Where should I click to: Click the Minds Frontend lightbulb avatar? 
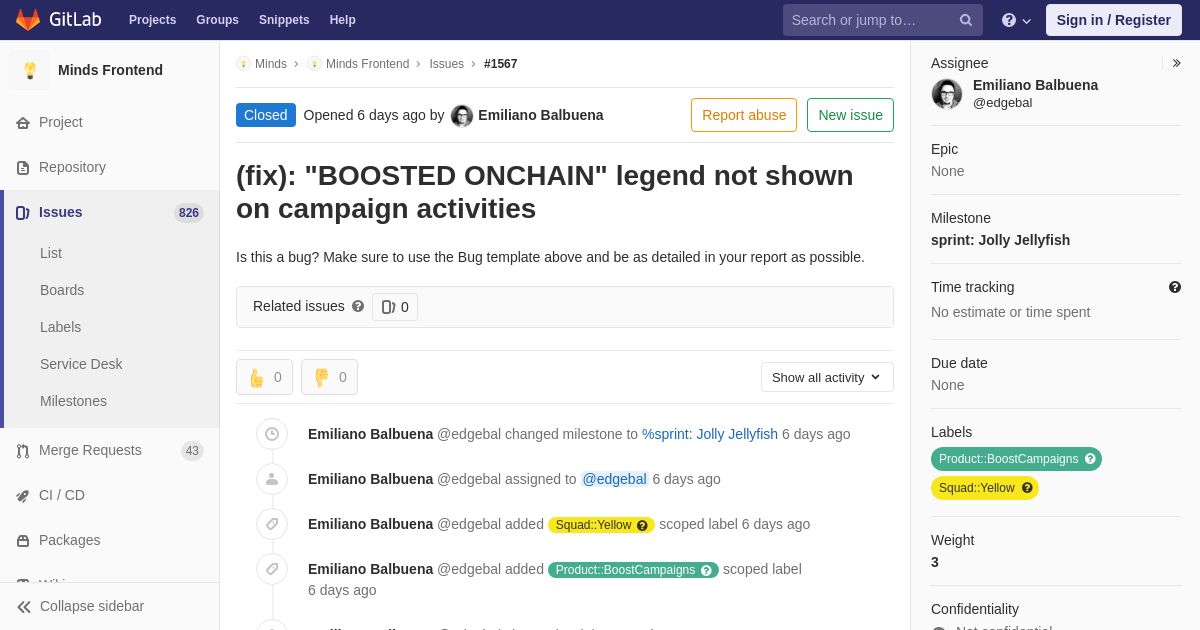pyautogui.click(x=30, y=70)
